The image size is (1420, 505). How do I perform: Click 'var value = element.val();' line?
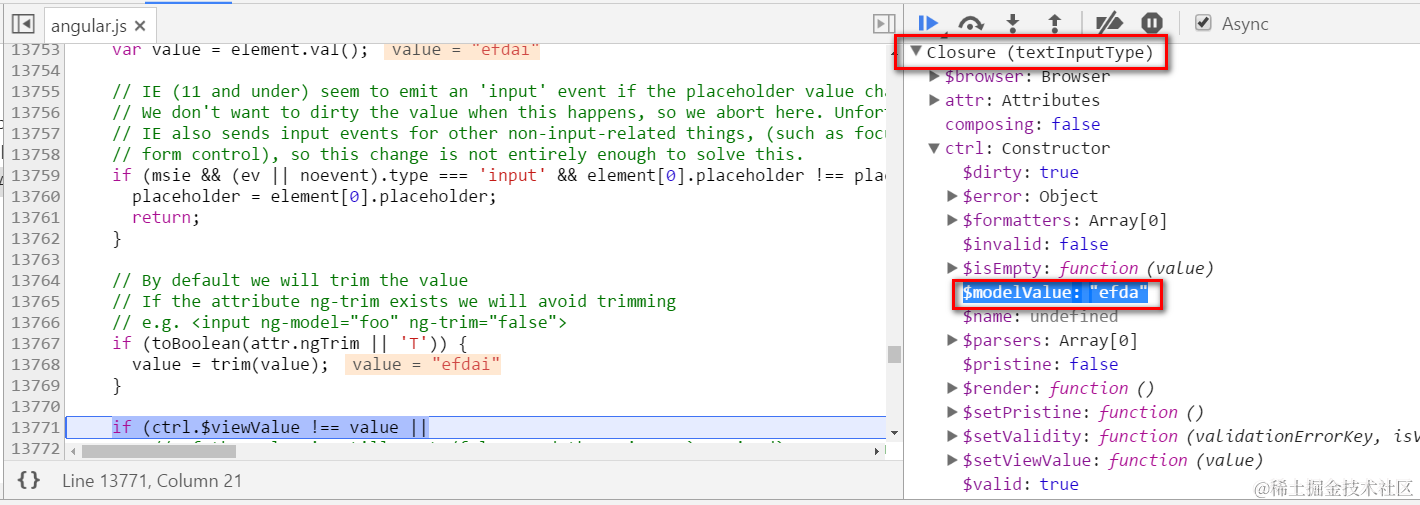pos(240,49)
